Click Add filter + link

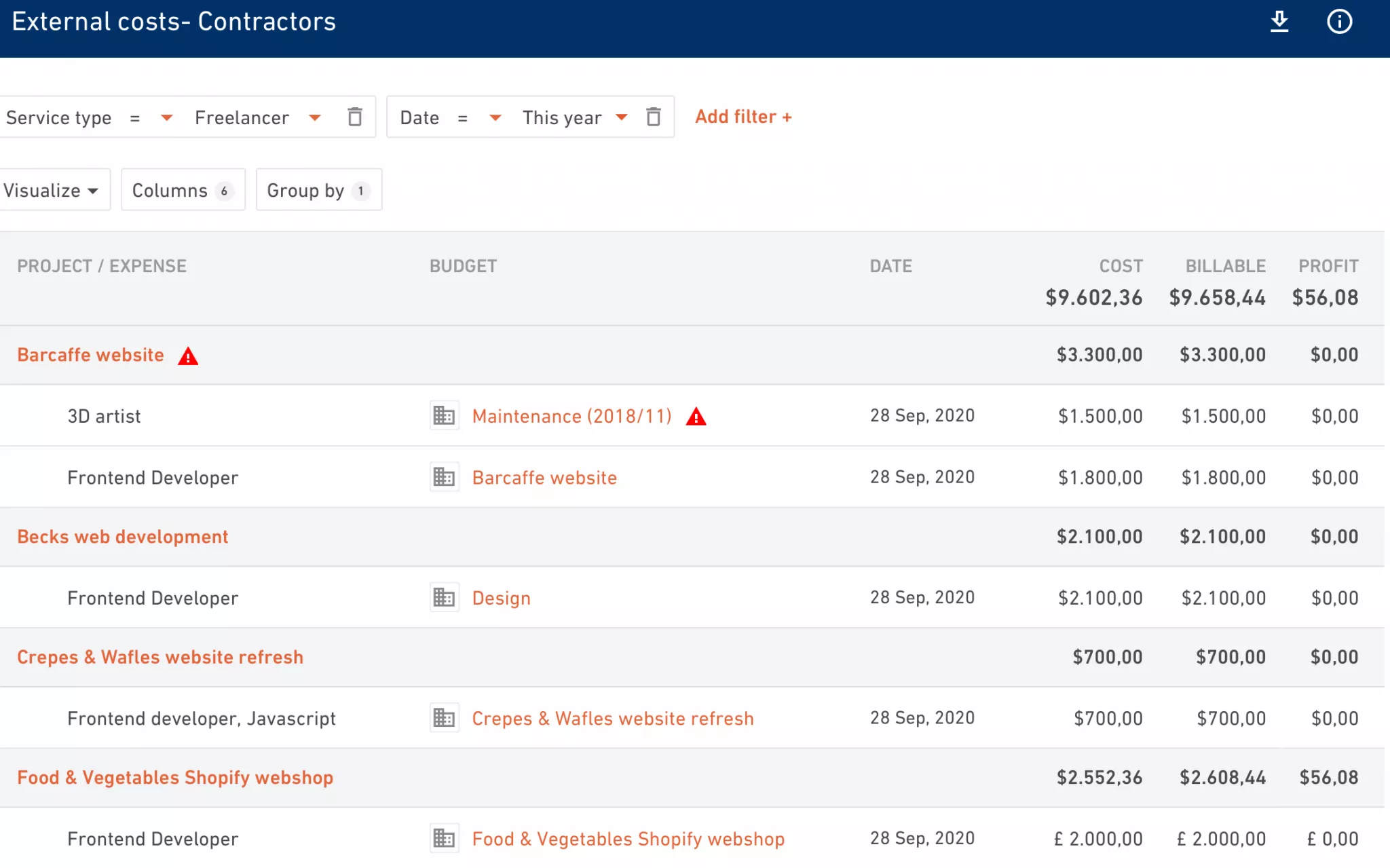point(743,117)
